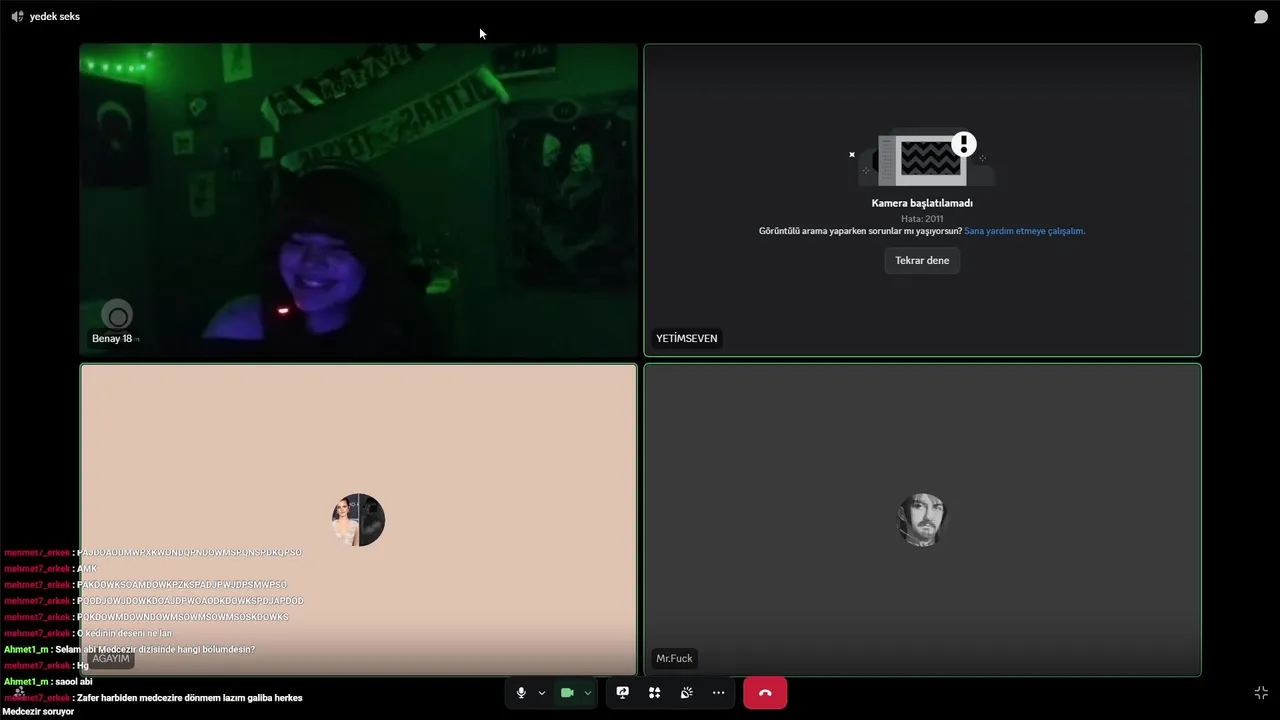The width and height of the screenshot is (1280, 720).
Task: Exit full screen mode
Action: 1261,693
